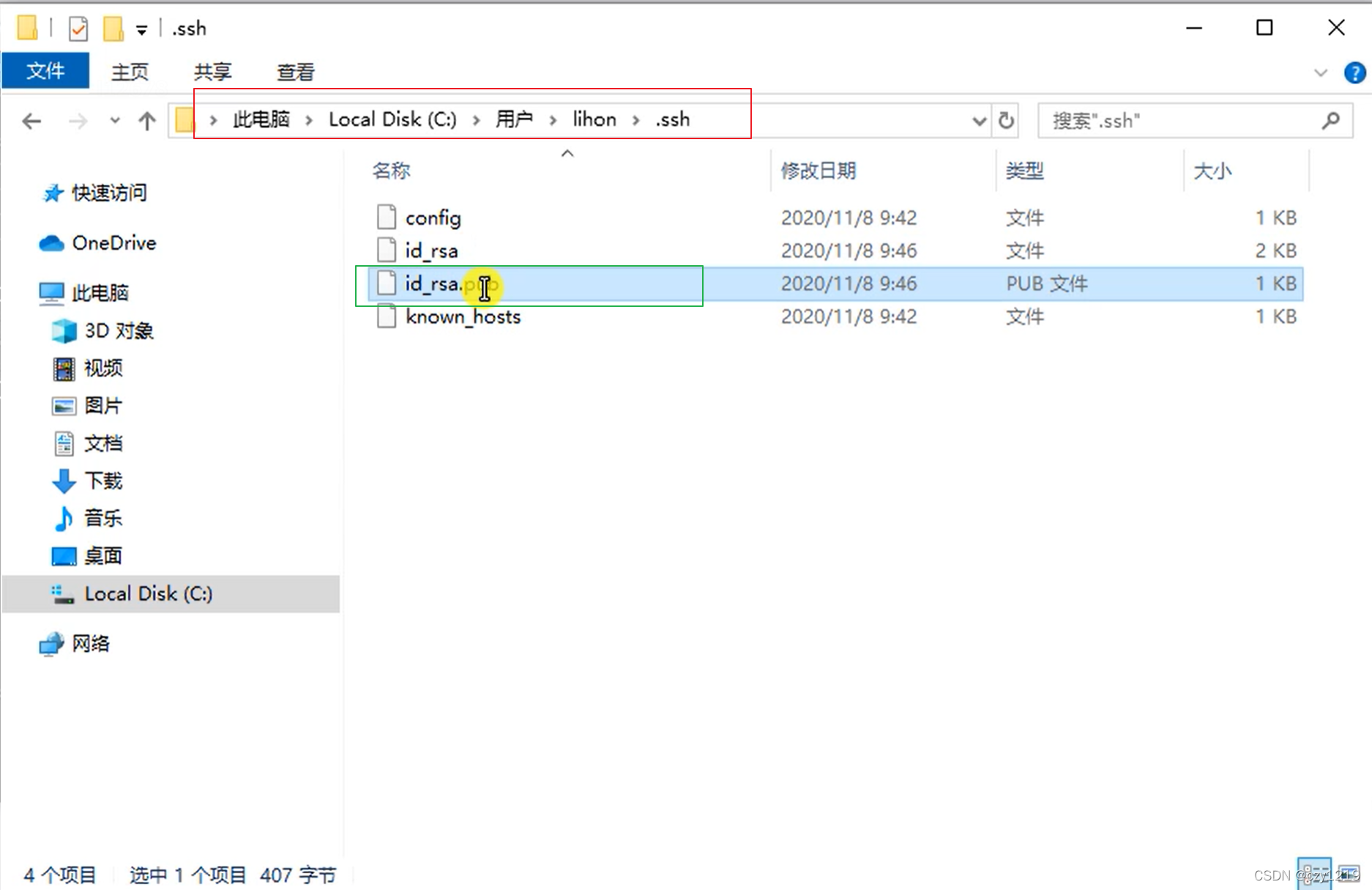Sort files by 修改日期 column
This screenshot has width=1372, height=890.
(819, 171)
